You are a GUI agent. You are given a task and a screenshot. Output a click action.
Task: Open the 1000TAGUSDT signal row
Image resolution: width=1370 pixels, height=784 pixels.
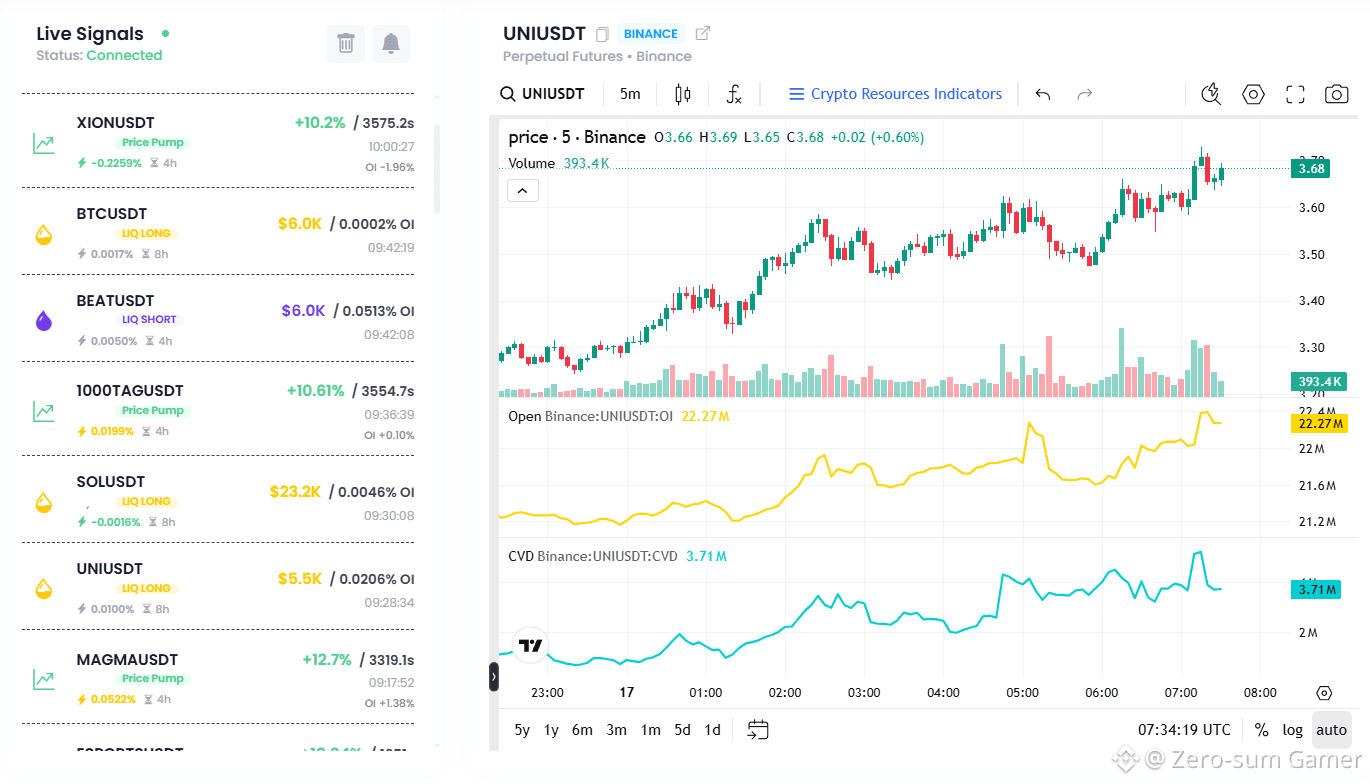pyautogui.click(x=218, y=410)
